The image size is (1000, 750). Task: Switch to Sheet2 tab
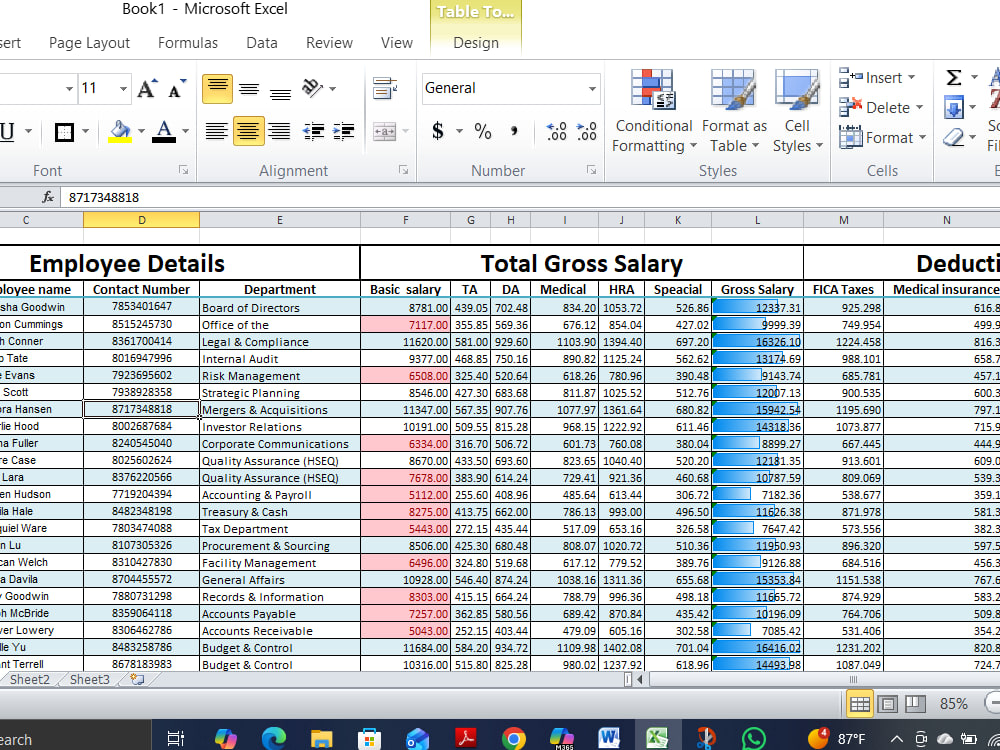click(29, 679)
